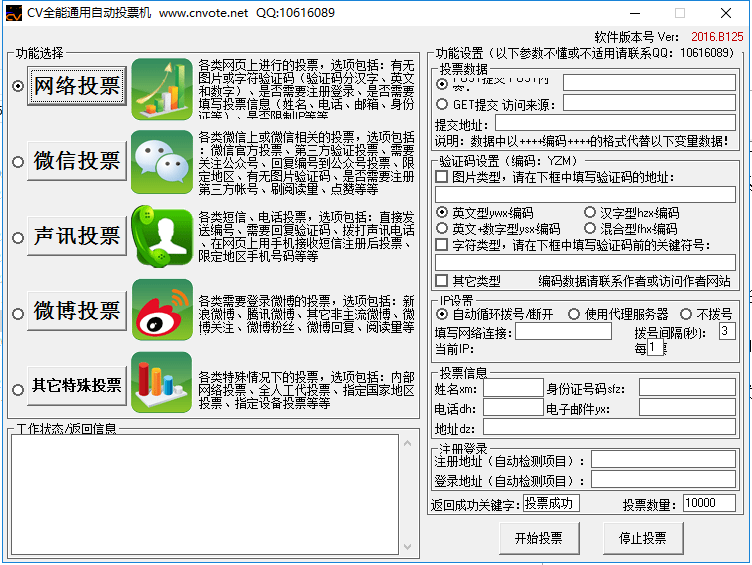This screenshot has height=565, width=752.
Task: Click the 当前IP label
Action: 454,349
